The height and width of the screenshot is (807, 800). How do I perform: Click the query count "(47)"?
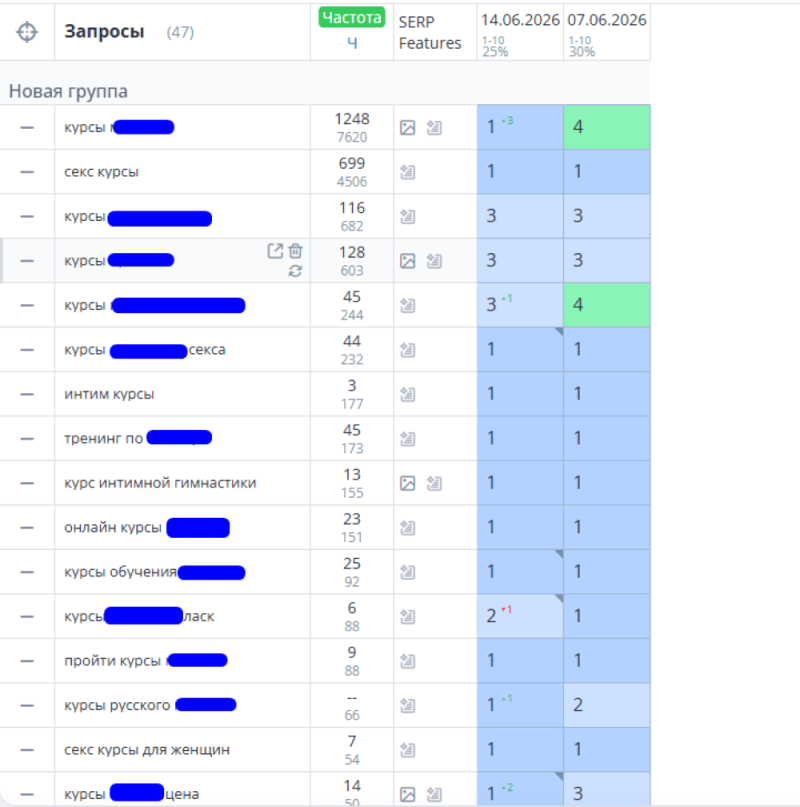pyautogui.click(x=180, y=32)
